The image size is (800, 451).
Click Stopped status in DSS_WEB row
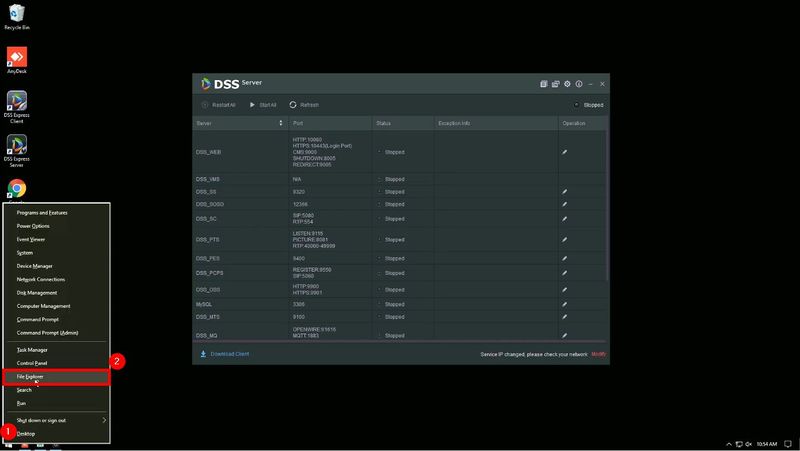point(394,152)
